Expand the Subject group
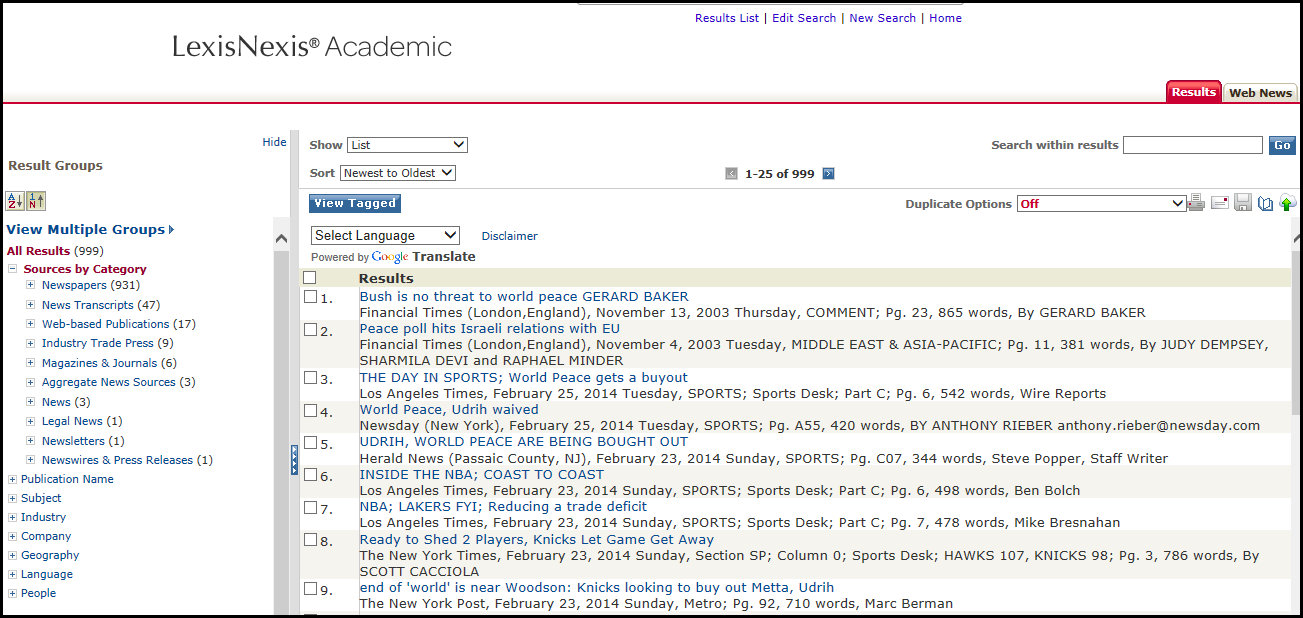Viewport: 1303px width, 618px height. [x=13, y=499]
